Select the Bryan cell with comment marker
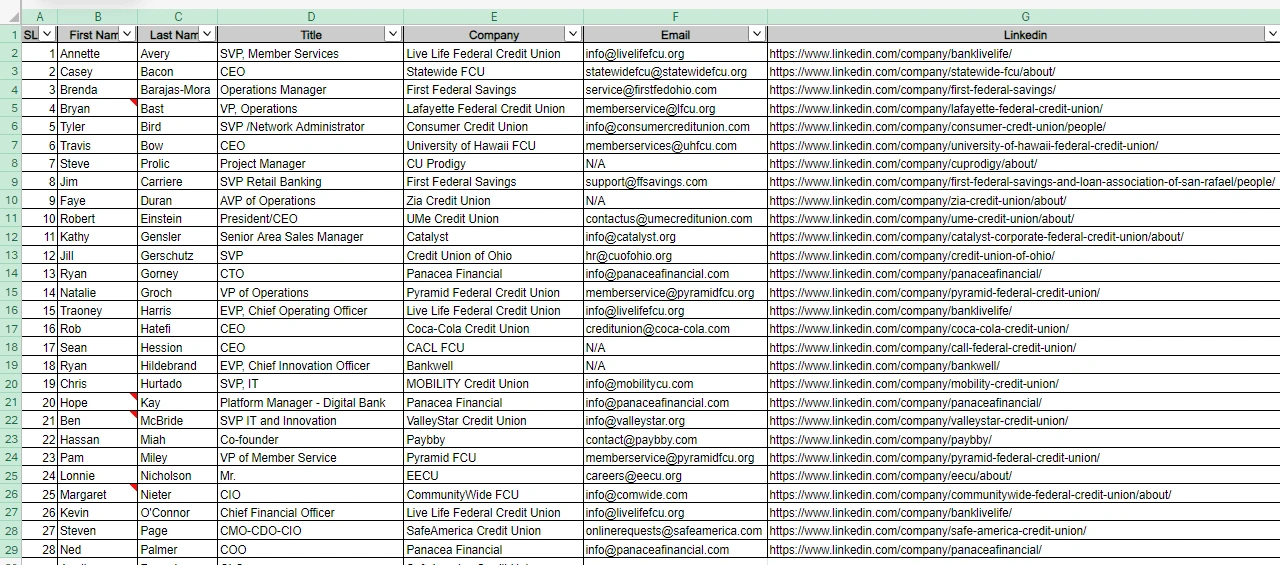1280x565 pixels. pos(97,108)
